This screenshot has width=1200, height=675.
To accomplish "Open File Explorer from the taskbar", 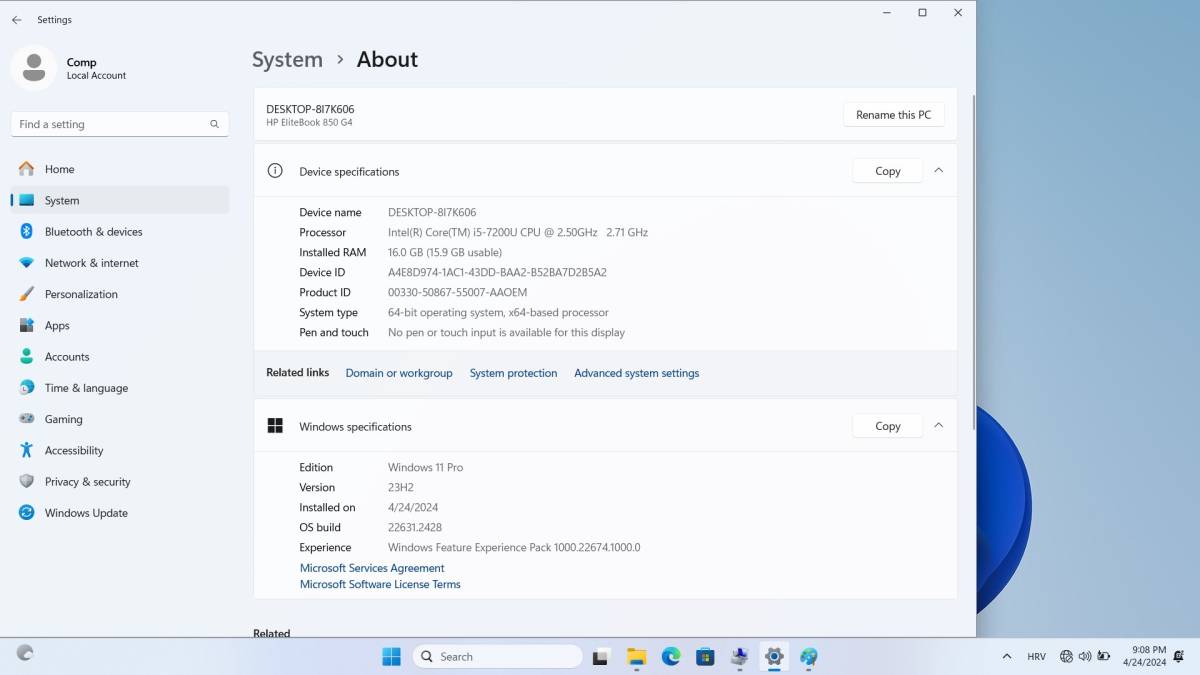I will [636, 657].
